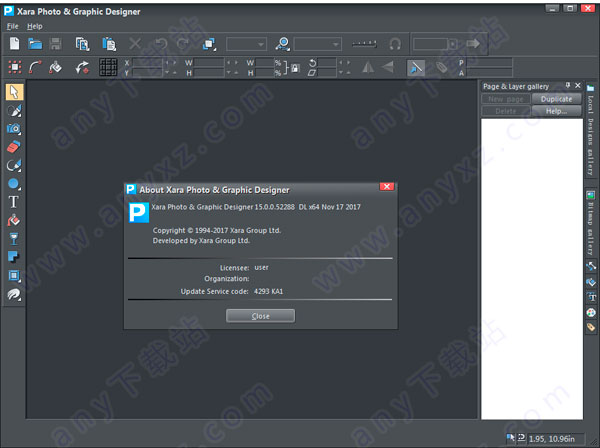This screenshot has height=448, width=600.
Task: Click the W width stepper arrows
Action: (x=232, y=62)
